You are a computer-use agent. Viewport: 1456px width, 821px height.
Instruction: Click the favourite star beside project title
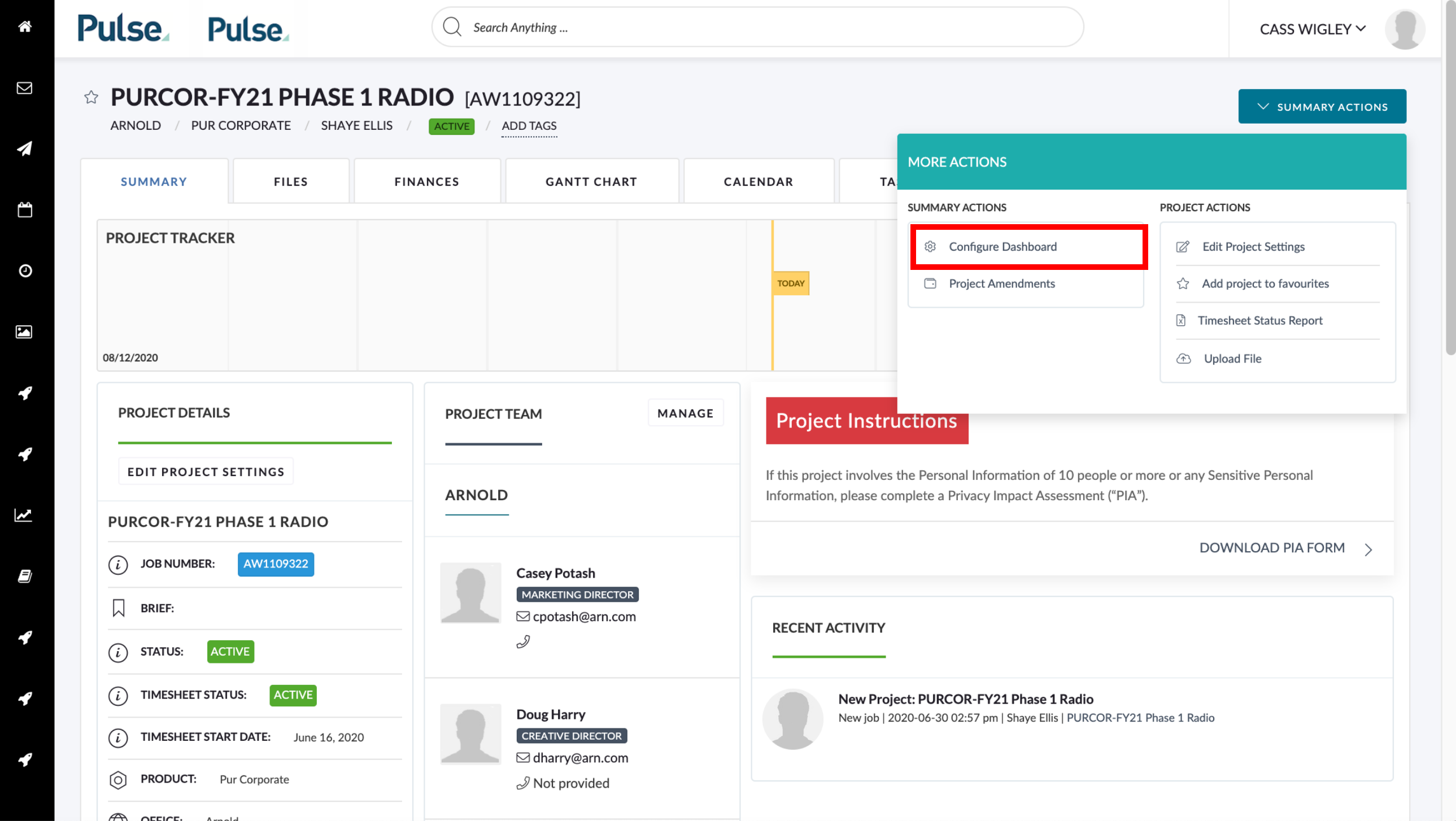pos(91,97)
